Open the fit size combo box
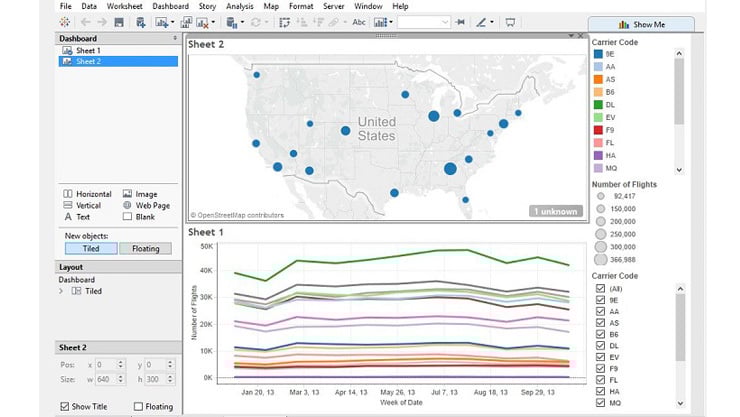 tap(423, 22)
